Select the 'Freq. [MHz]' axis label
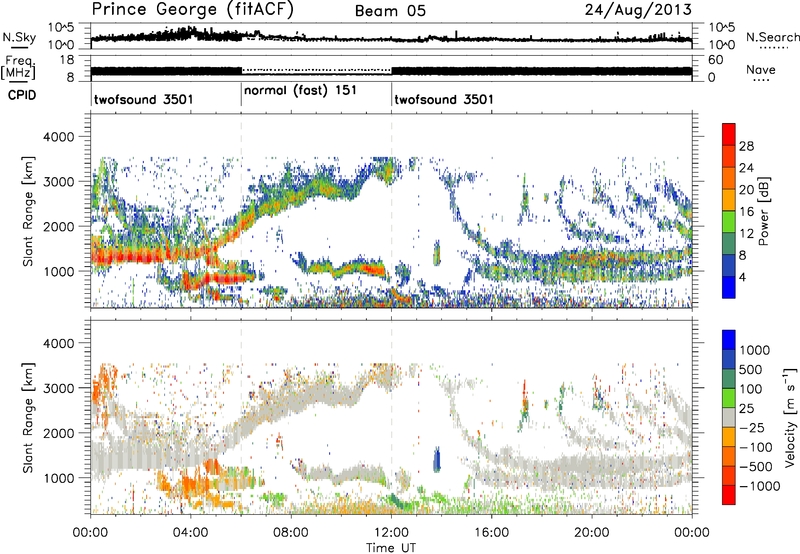Screen dimensions: 800x554 (18, 68)
